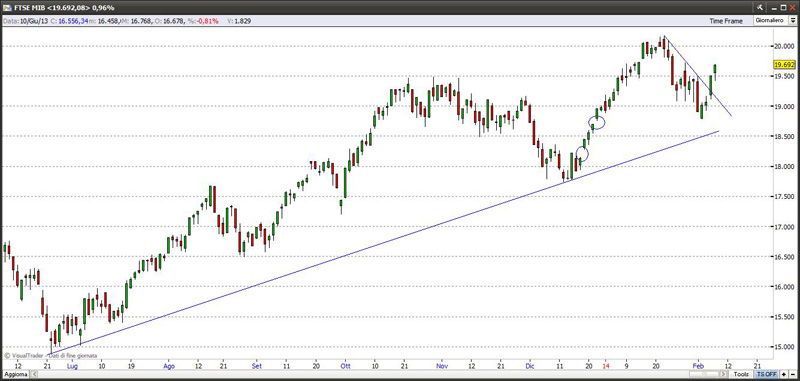Toggle the TS OFF trading system switch
The image size is (800, 381).
coord(766,374)
